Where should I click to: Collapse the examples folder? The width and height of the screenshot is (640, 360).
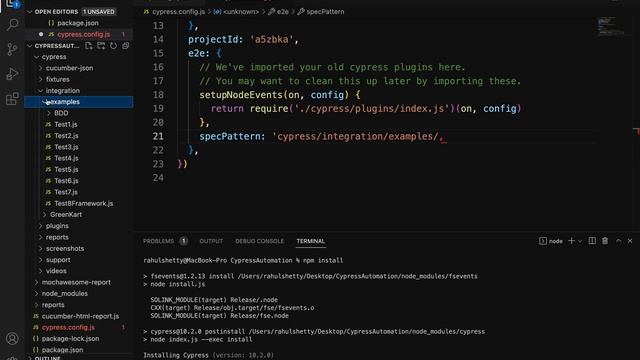click(x=44, y=102)
